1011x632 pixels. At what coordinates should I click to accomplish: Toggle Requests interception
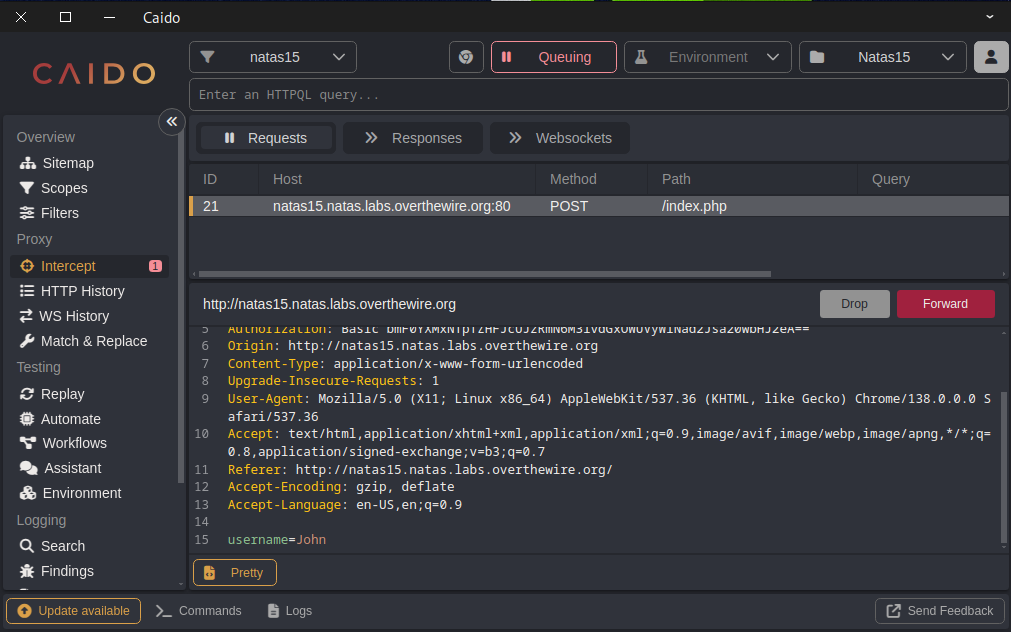tap(266, 138)
